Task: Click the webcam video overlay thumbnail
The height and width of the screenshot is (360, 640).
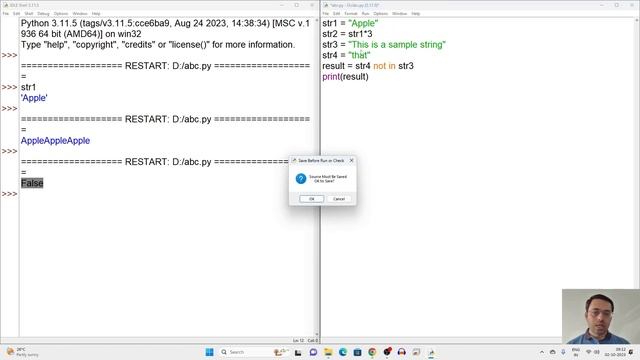Action: [x=601, y=316]
